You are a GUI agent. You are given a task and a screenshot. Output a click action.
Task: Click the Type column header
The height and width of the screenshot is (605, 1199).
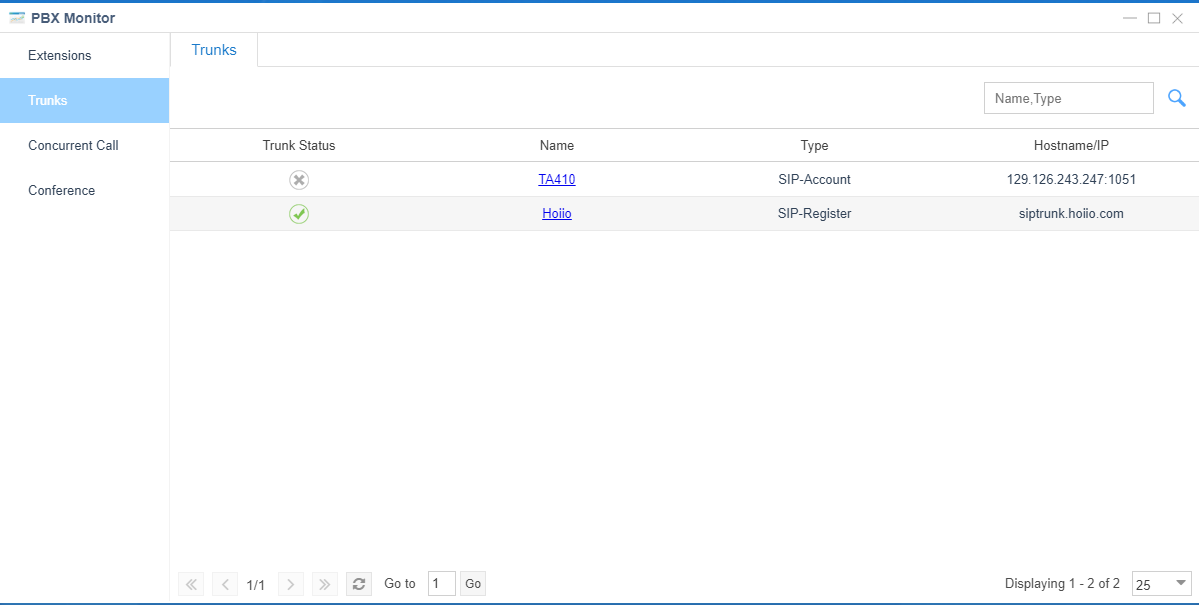814,145
